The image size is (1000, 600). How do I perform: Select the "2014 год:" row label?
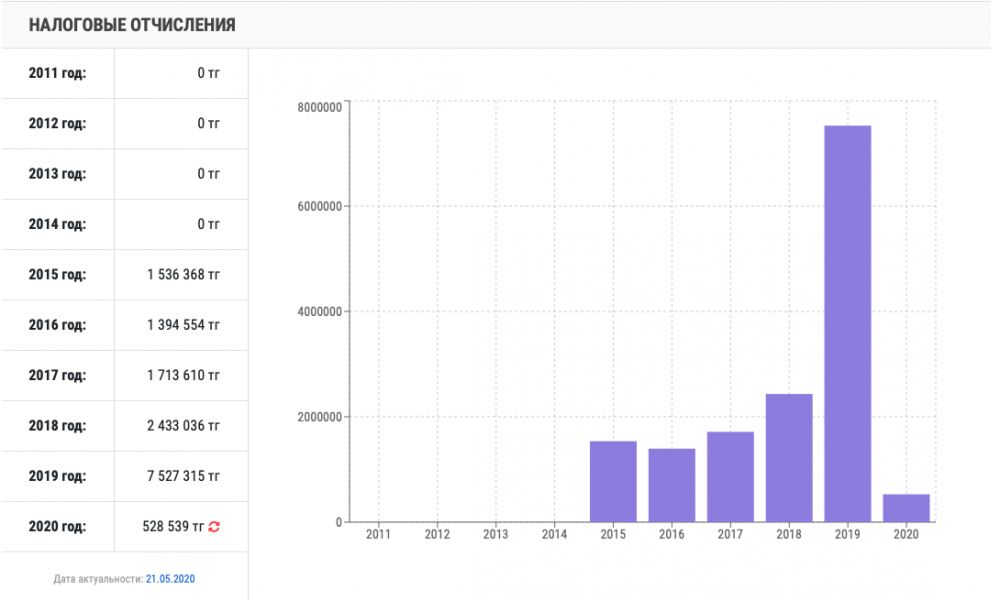tap(57, 224)
